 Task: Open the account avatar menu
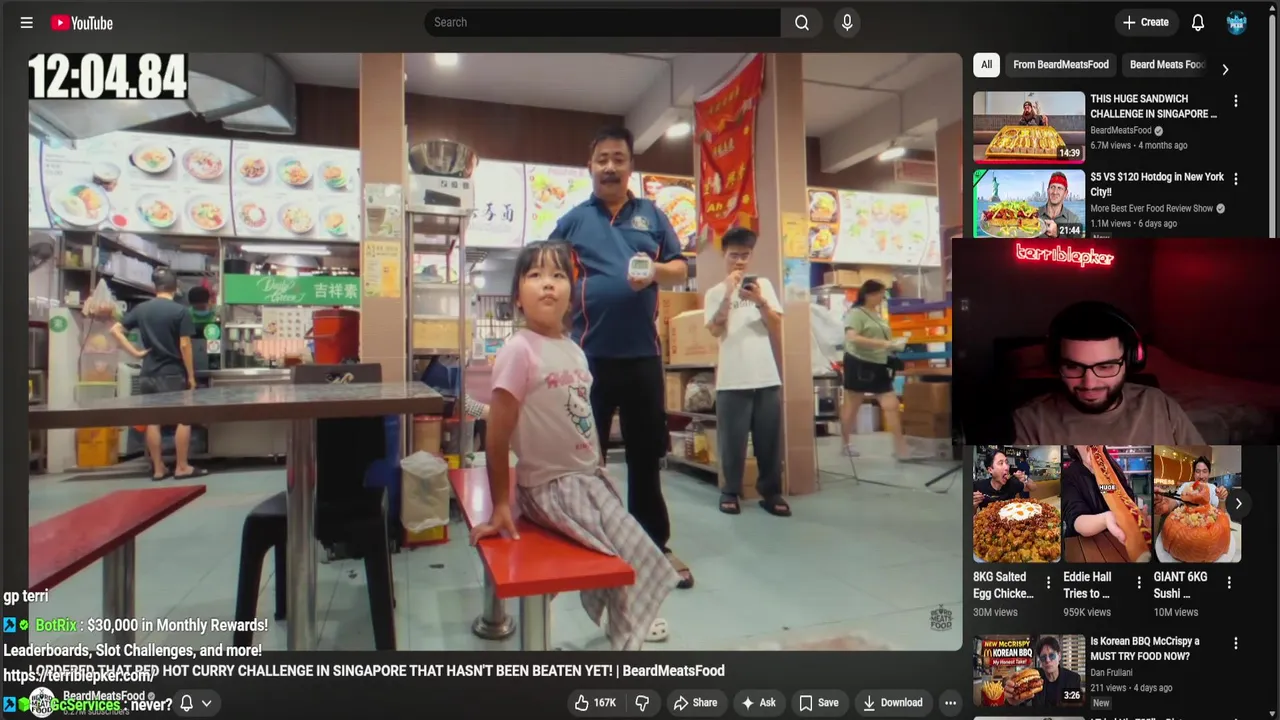[x=1237, y=22]
